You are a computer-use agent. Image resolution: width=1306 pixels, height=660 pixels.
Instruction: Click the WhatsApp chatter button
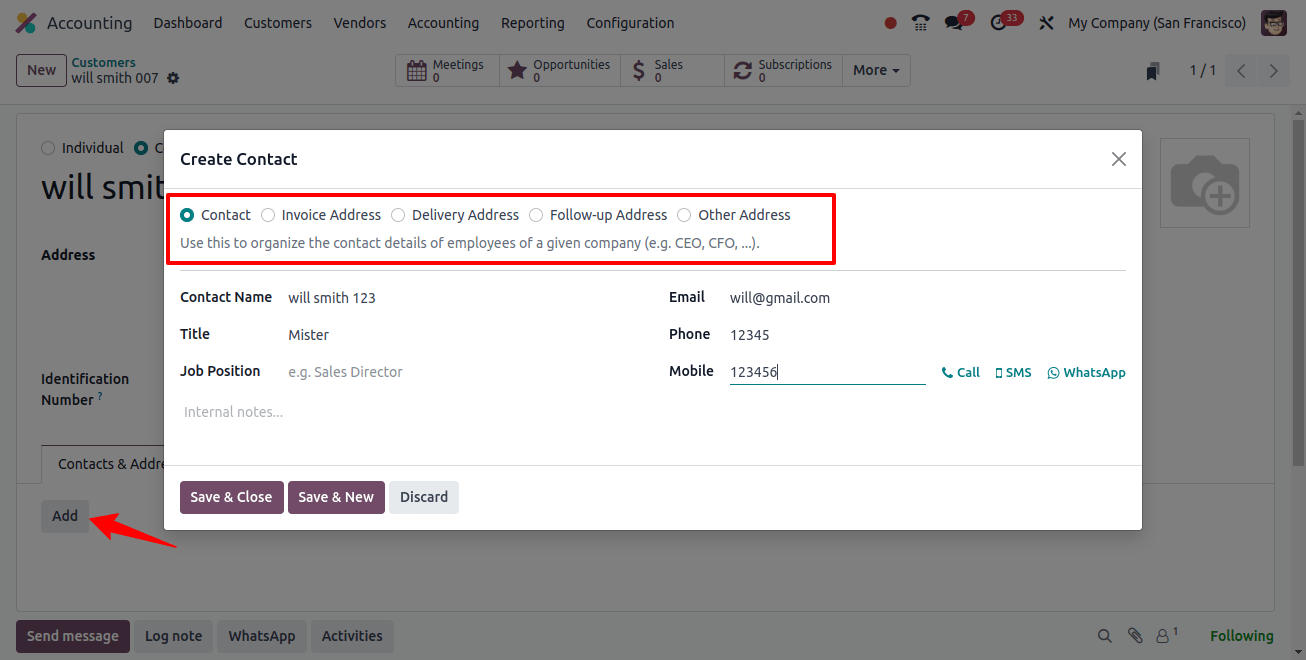tap(262, 636)
